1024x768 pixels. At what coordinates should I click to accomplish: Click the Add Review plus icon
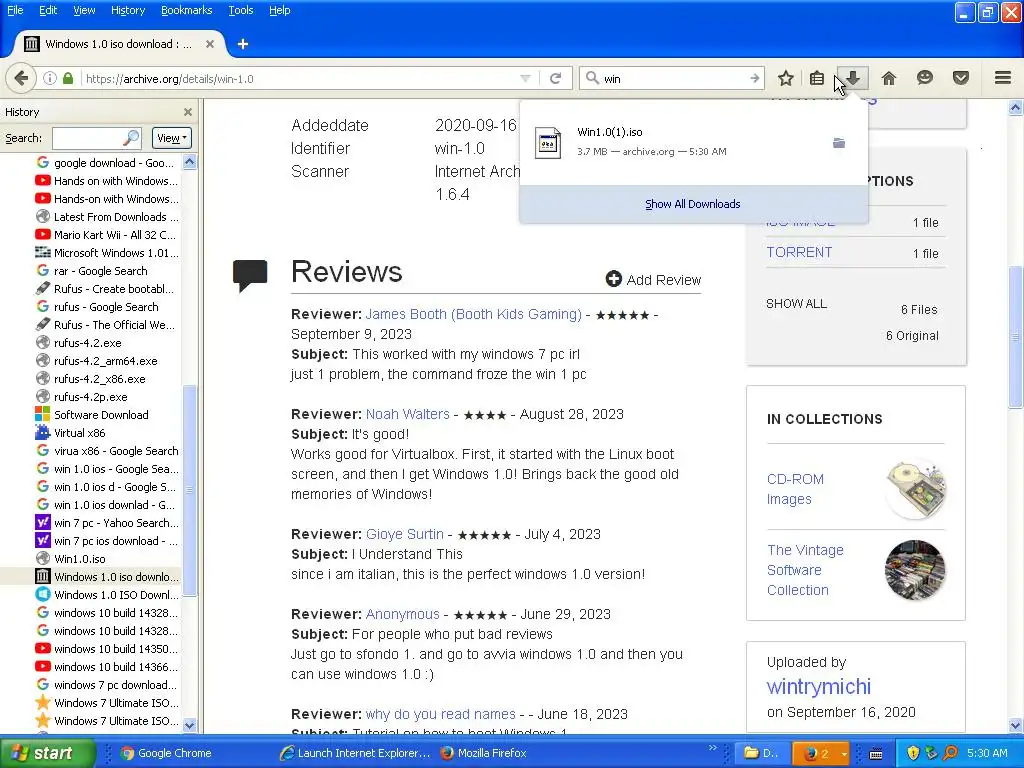[x=613, y=279]
